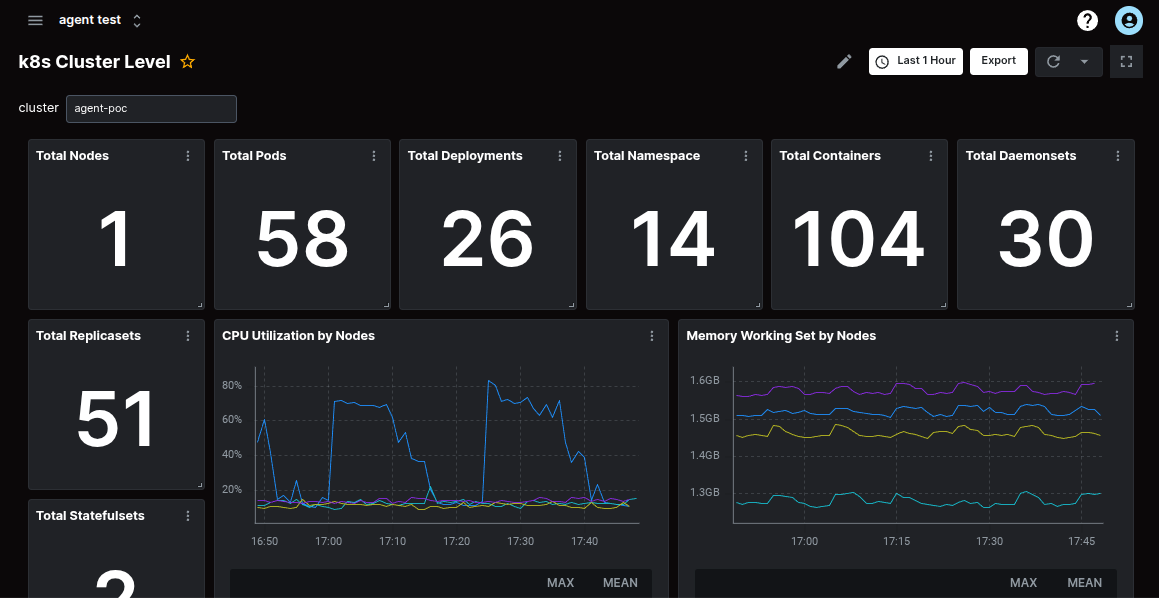Screen dimensions: 1159x598
Task: Click the refresh dashboard icon
Action: pos(1052,61)
